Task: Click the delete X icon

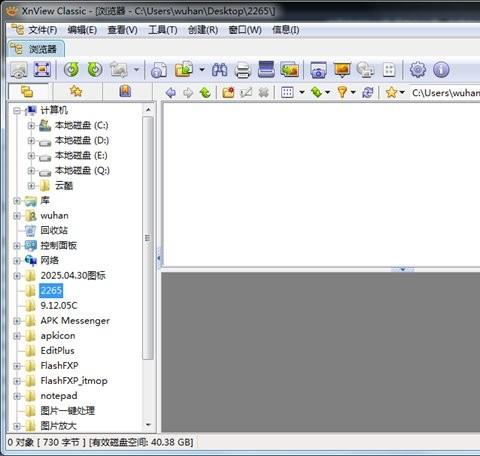Action: (x=263, y=92)
